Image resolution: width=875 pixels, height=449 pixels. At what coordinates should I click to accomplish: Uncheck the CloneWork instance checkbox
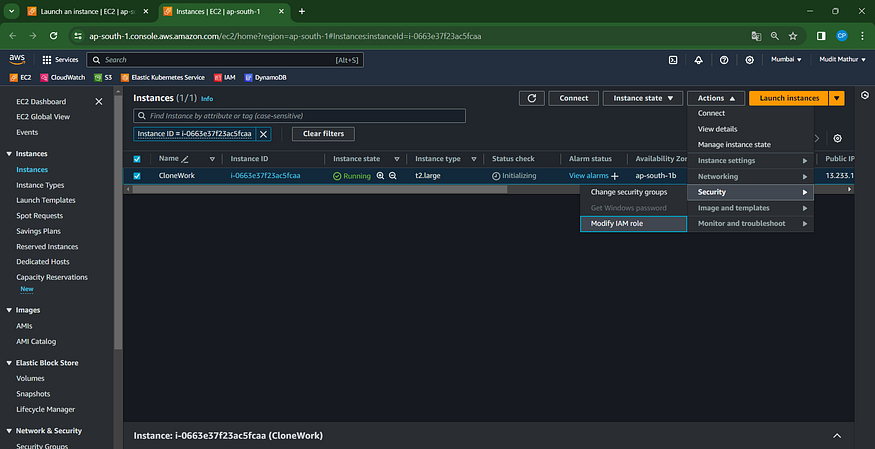[137, 176]
